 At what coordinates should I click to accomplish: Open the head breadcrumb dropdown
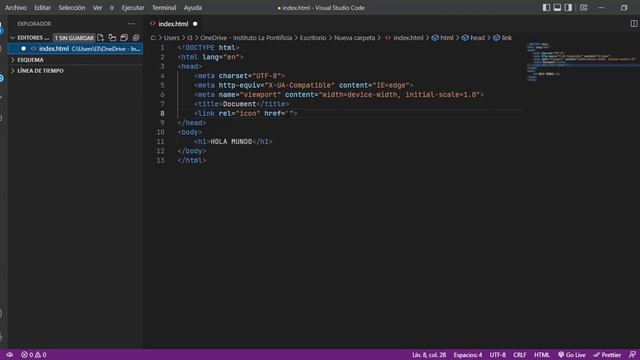[x=473, y=38]
